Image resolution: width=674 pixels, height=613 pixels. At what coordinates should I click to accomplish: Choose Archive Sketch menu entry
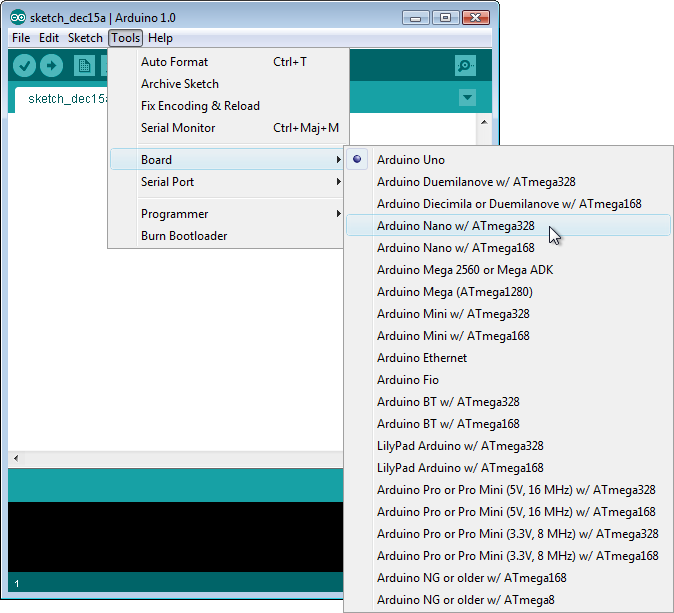pos(227,84)
